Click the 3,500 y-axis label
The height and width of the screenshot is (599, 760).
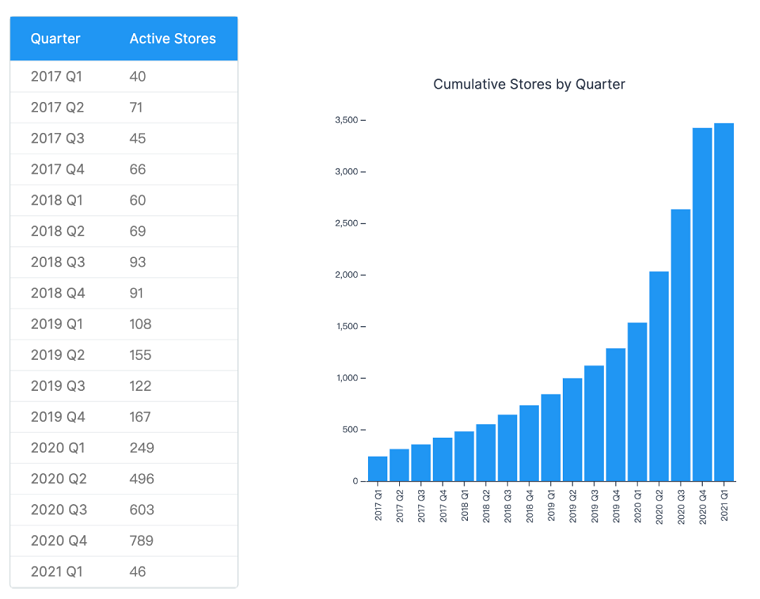[x=347, y=120]
